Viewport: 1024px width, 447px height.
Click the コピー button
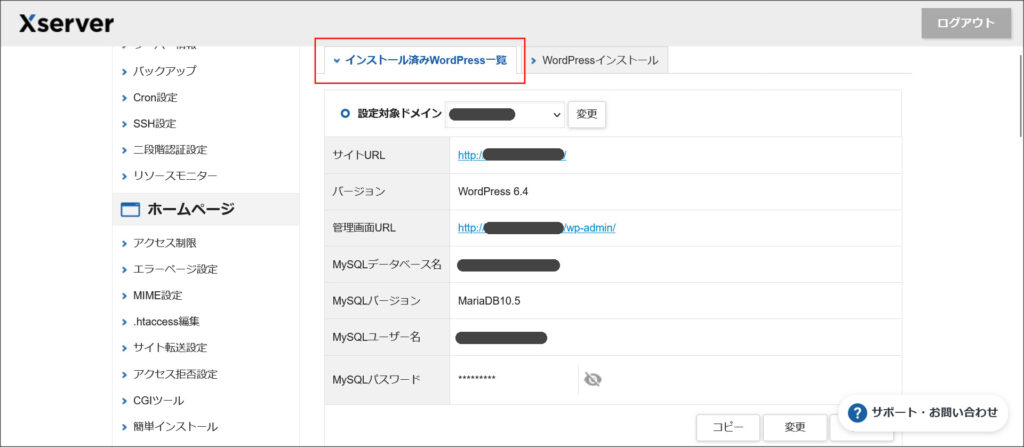[728, 427]
